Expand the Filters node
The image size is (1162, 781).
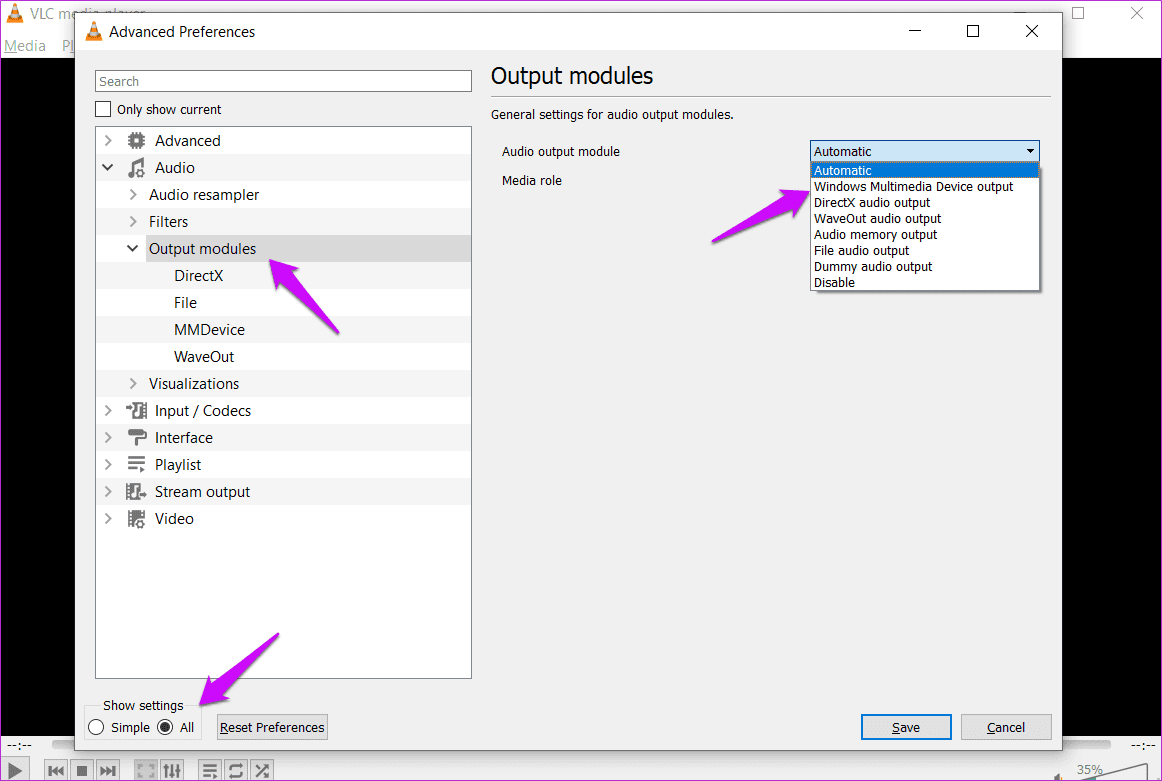(133, 222)
